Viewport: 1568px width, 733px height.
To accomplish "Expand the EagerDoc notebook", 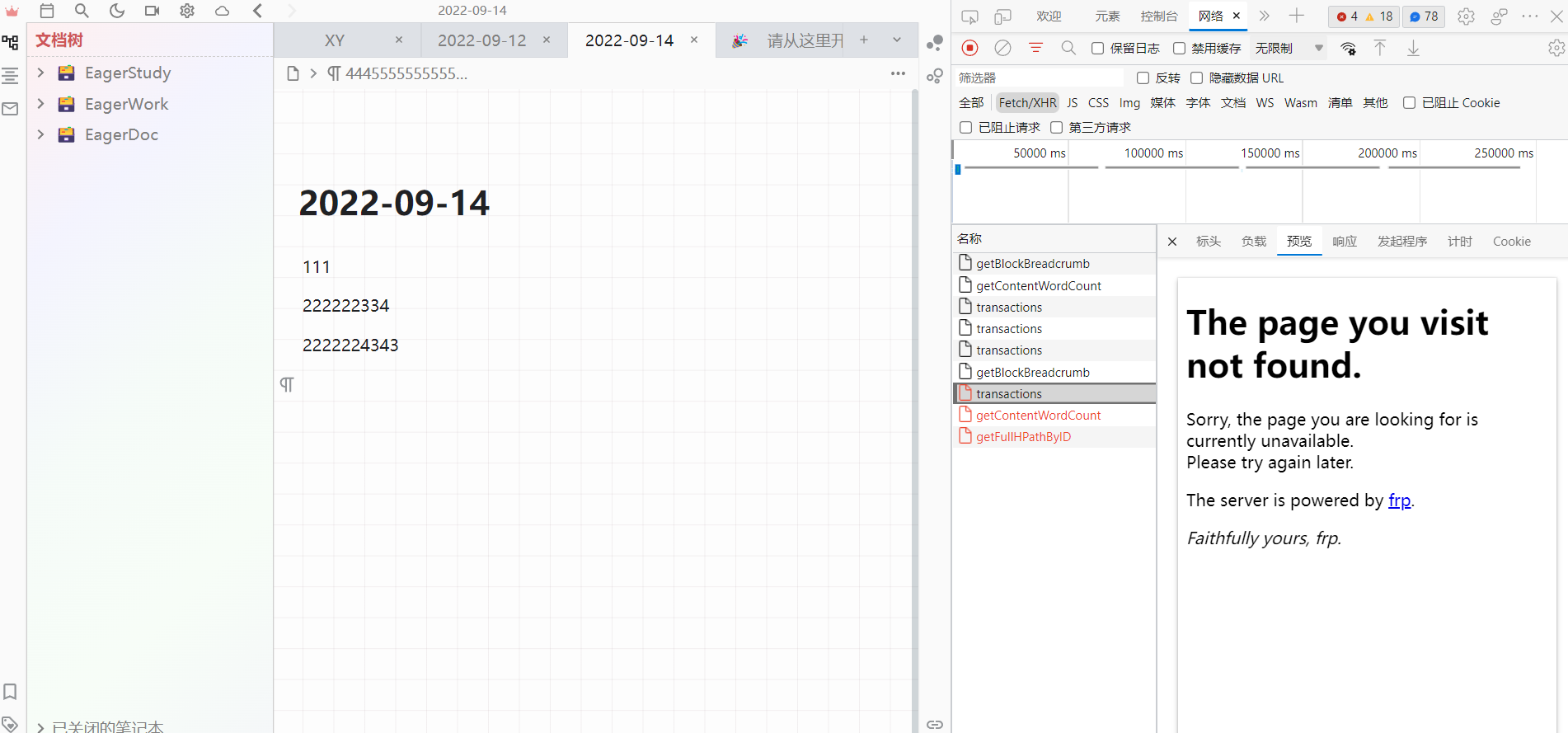I will 40,134.
